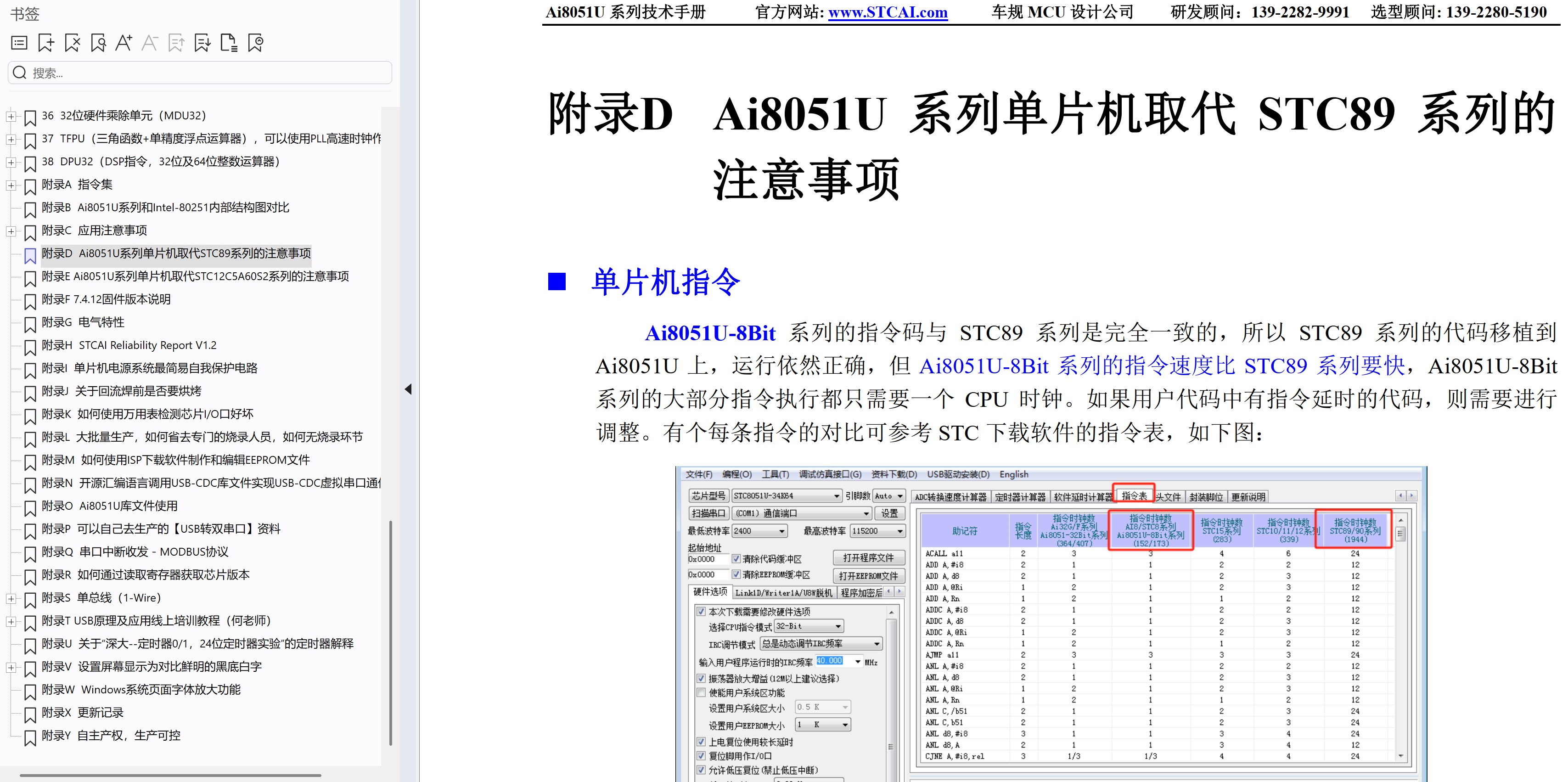Select 附录F 7.4.12固件版本说明 bookmark
Screen dimensions: 1568x782
click(x=106, y=299)
